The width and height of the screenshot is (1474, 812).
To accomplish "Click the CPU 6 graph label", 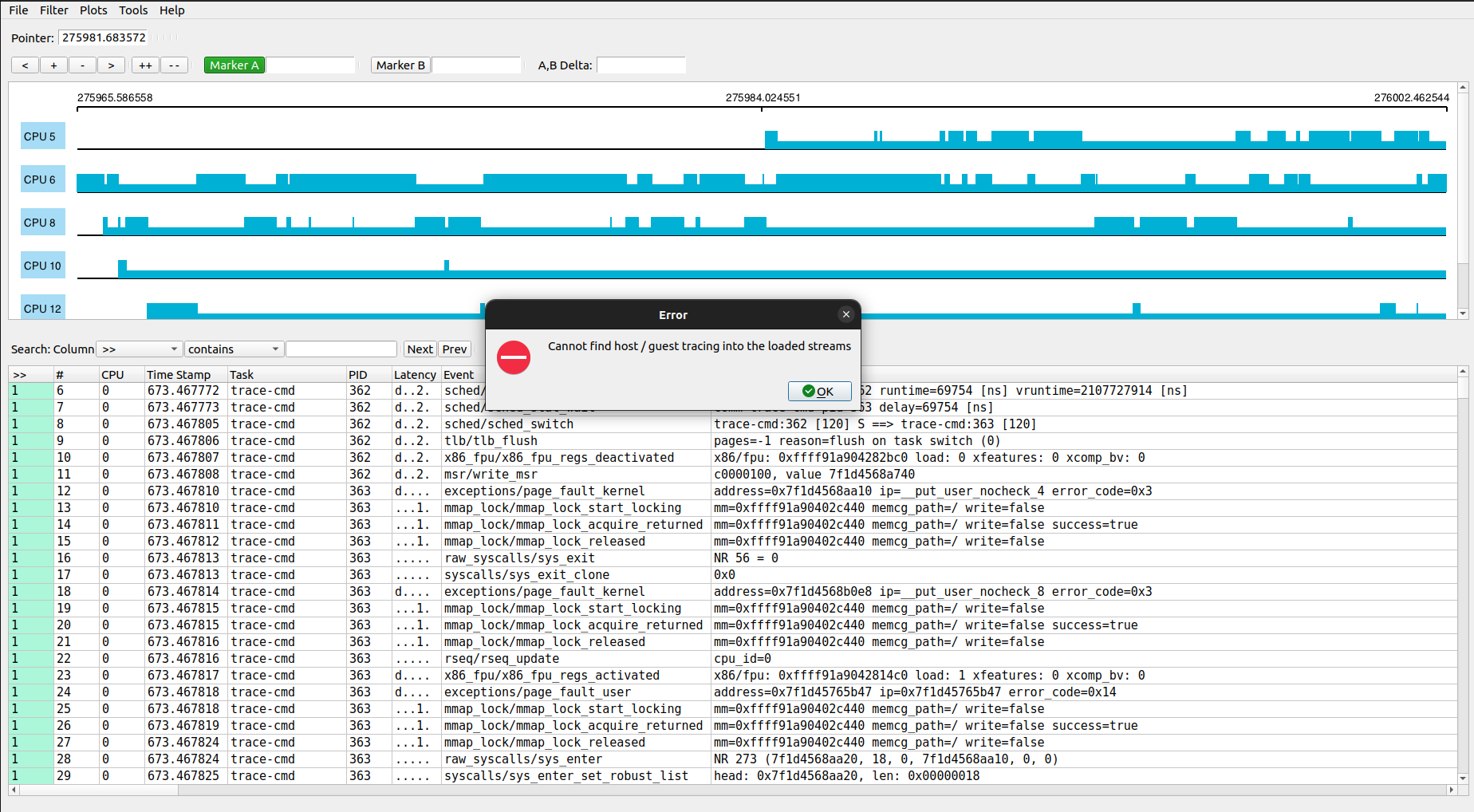I will [41, 179].
